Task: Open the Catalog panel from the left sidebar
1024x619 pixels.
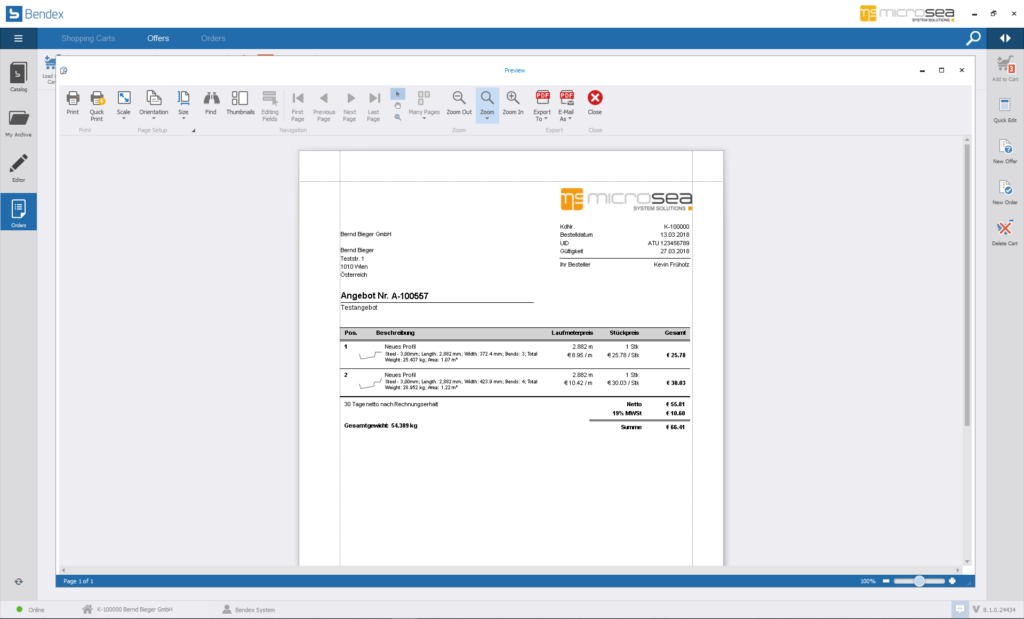Action: pyautogui.click(x=16, y=76)
